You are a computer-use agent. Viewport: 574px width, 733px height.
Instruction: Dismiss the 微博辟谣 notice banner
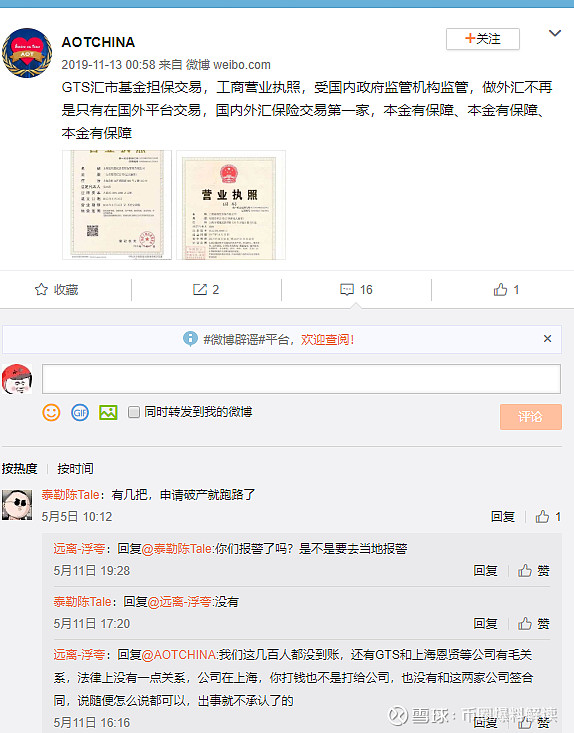(x=547, y=338)
